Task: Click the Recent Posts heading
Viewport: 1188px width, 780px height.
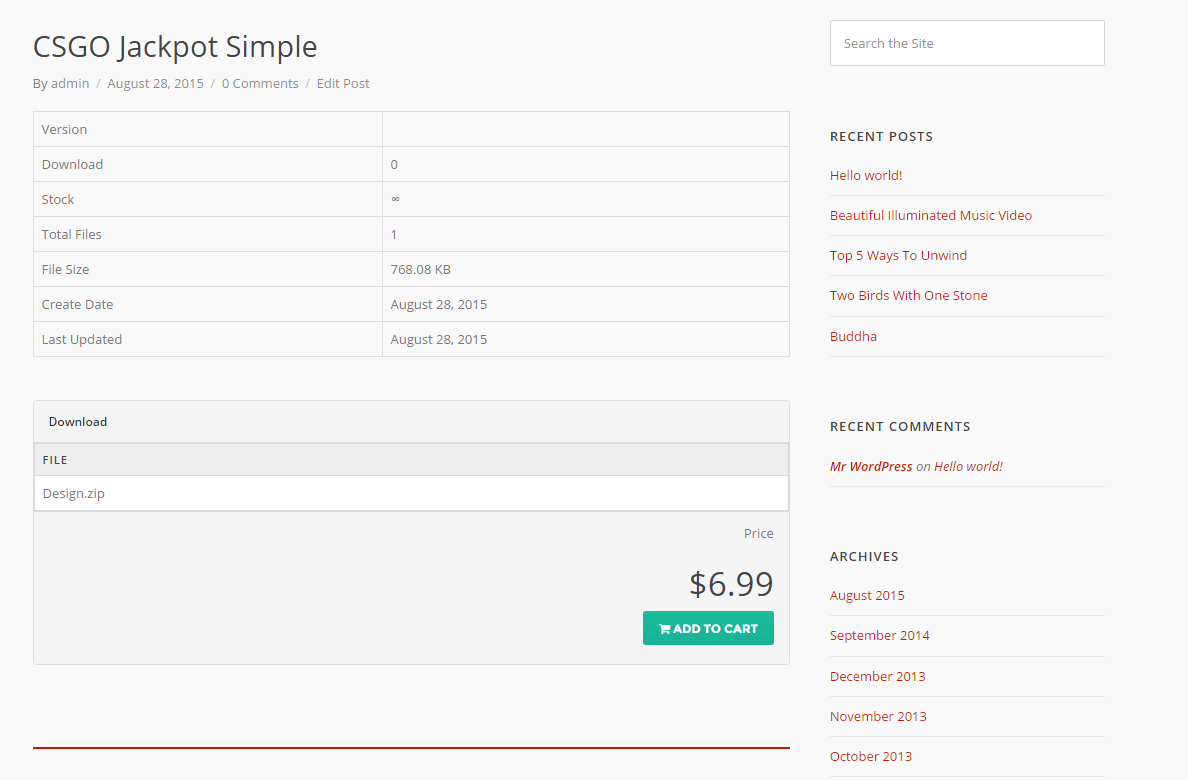Action: click(881, 136)
